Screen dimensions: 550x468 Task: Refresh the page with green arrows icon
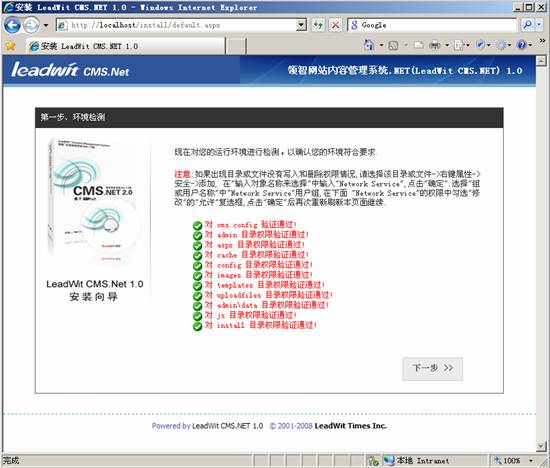coord(318,25)
